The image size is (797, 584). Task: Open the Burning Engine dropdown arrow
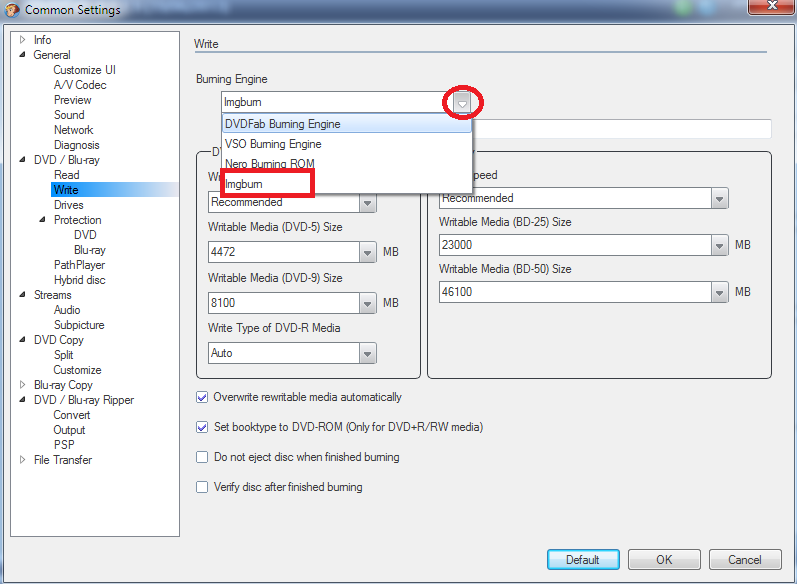coord(462,103)
